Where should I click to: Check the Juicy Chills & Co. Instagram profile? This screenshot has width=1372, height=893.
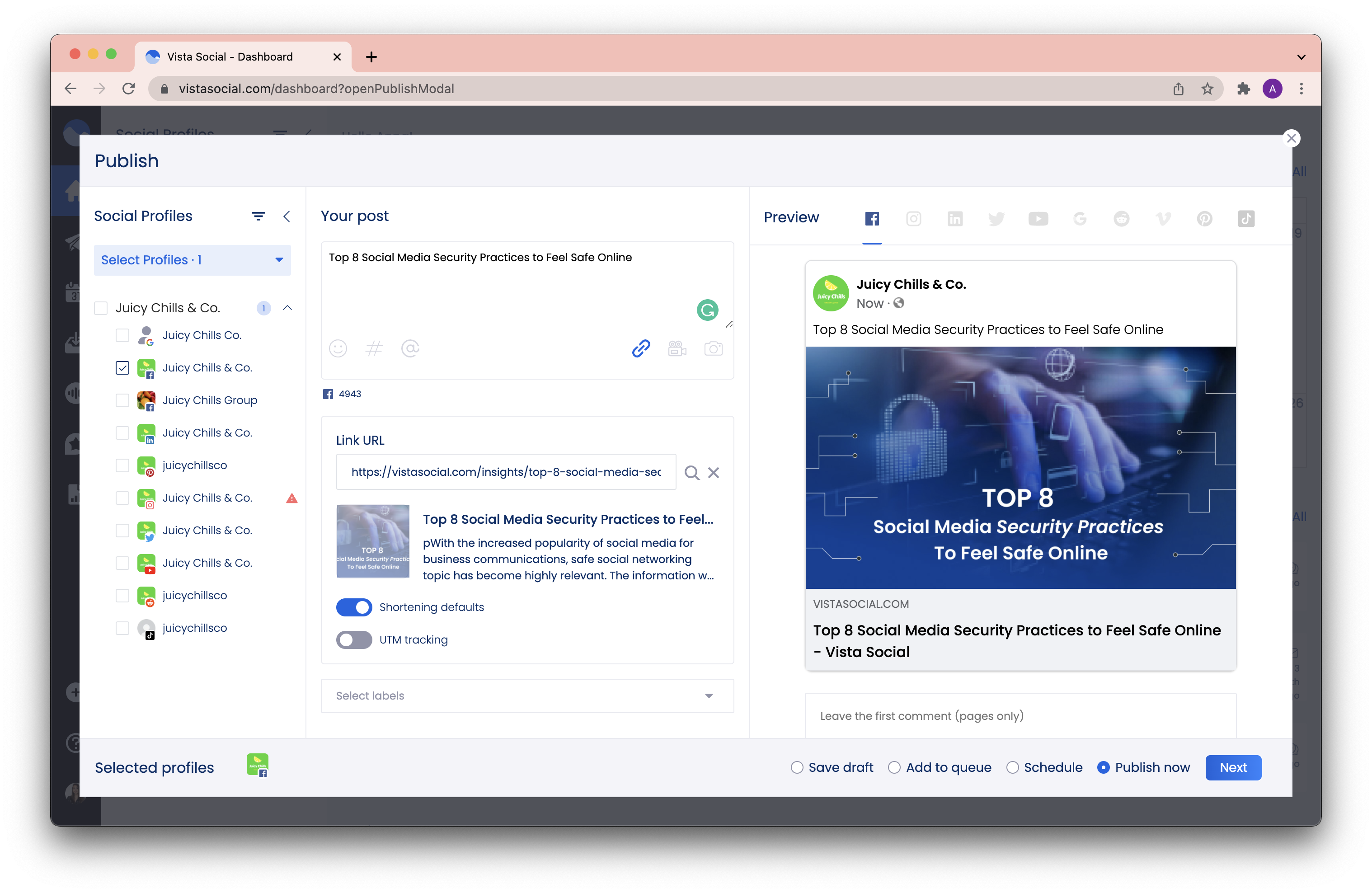click(122, 498)
